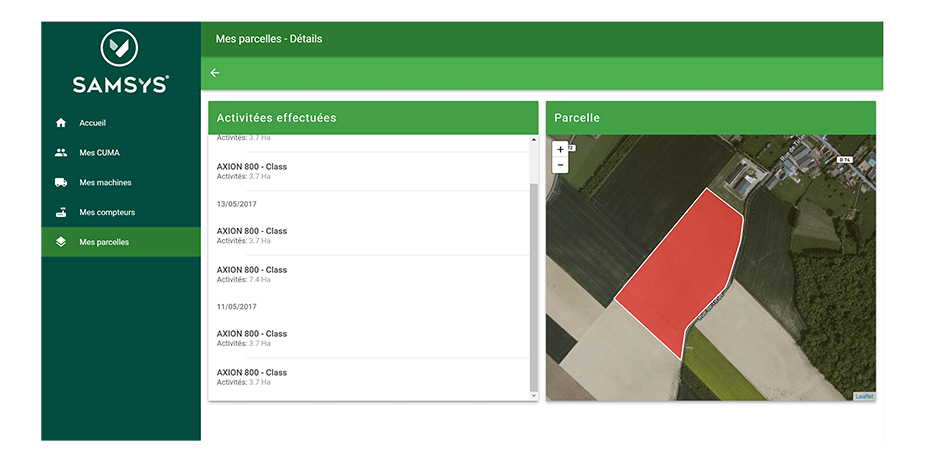Open the Leaflet attribution link
This screenshot has width=925, height=462.
pyautogui.click(x=864, y=396)
